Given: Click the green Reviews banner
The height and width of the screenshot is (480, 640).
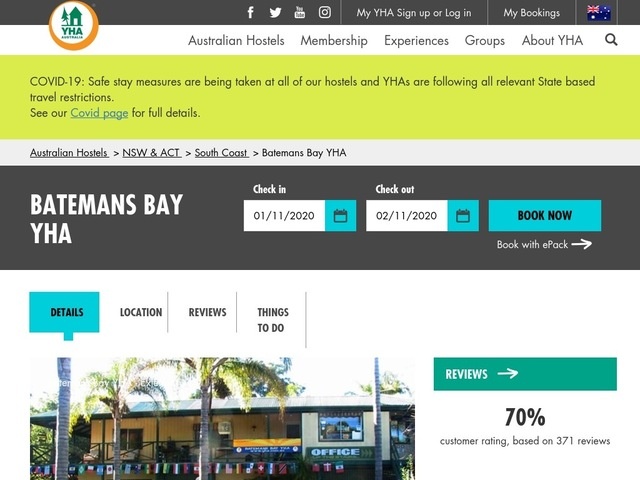Looking at the screenshot, I should click(525, 374).
